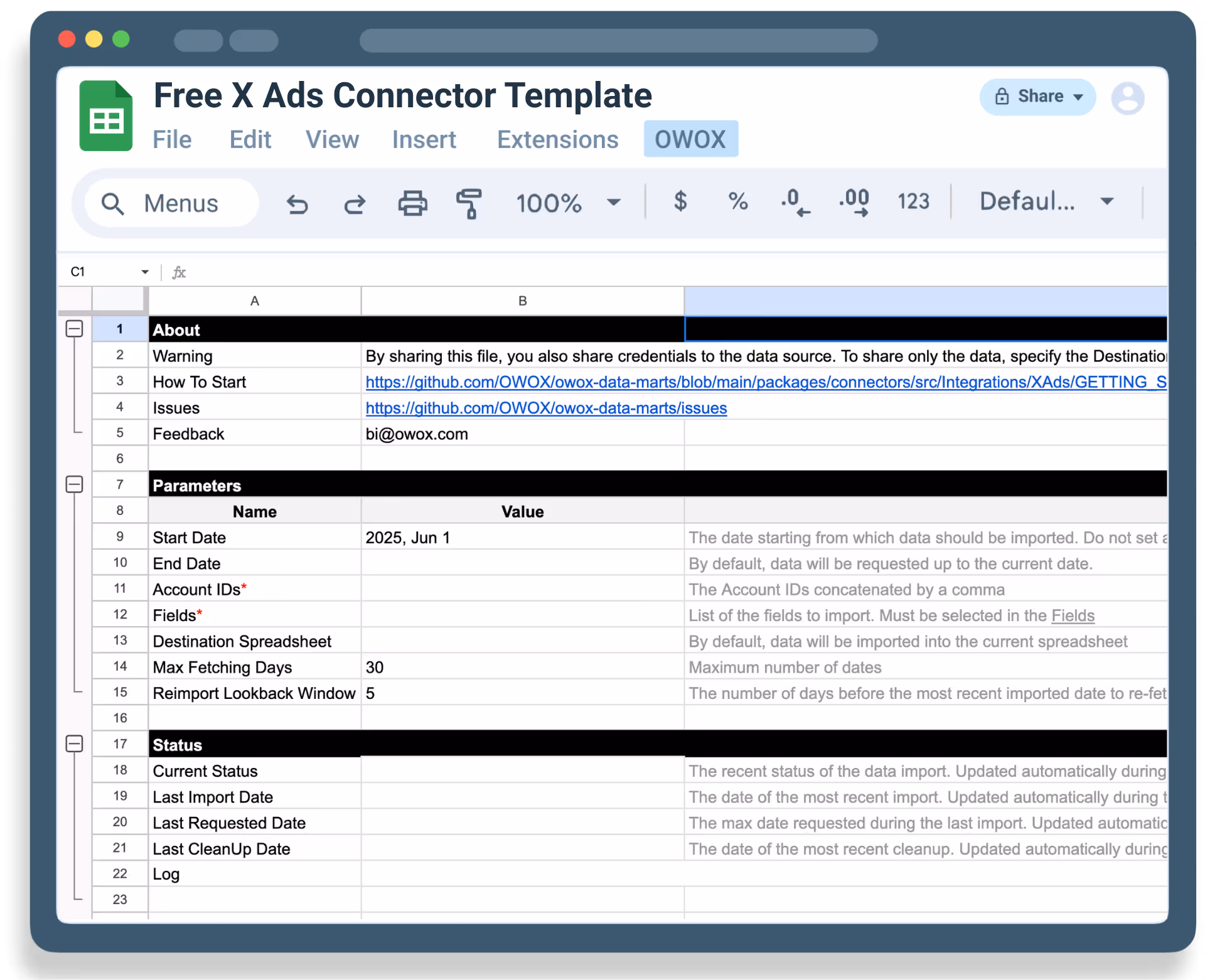Collapse the Status row group
The image size is (1205, 980).
coord(74,744)
